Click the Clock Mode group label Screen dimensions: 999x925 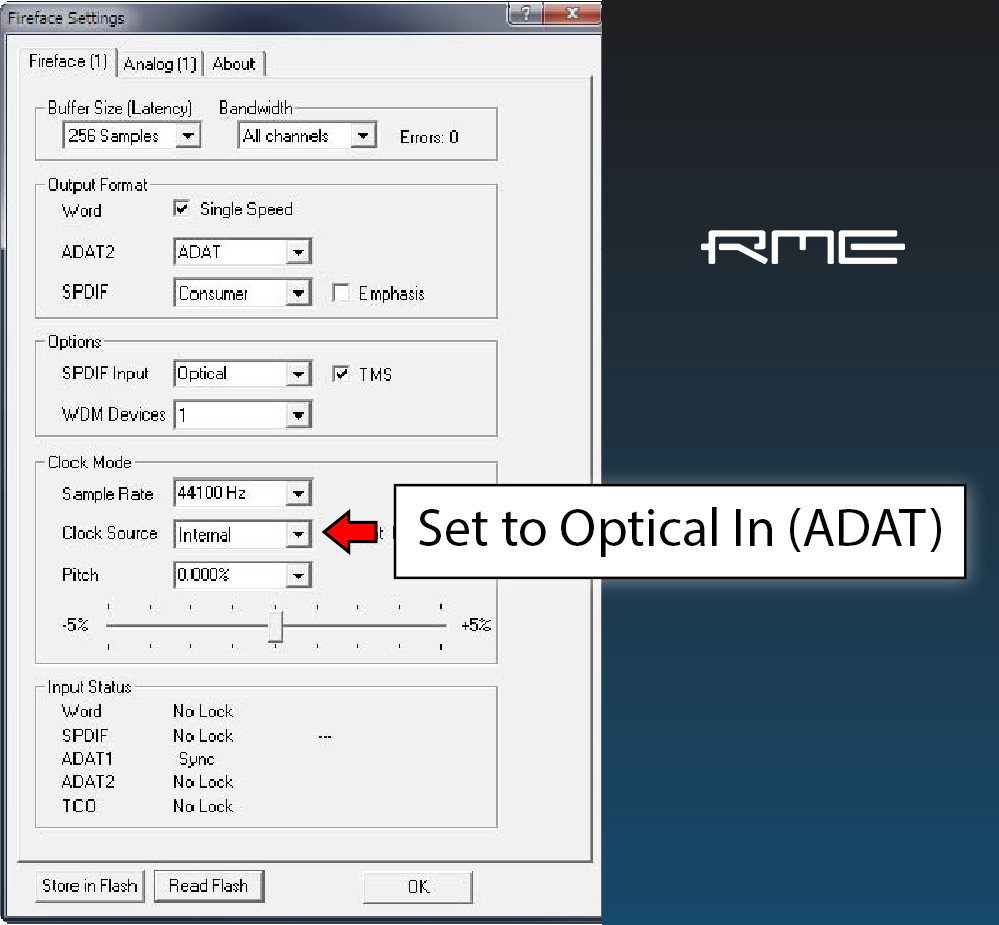tap(90, 462)
